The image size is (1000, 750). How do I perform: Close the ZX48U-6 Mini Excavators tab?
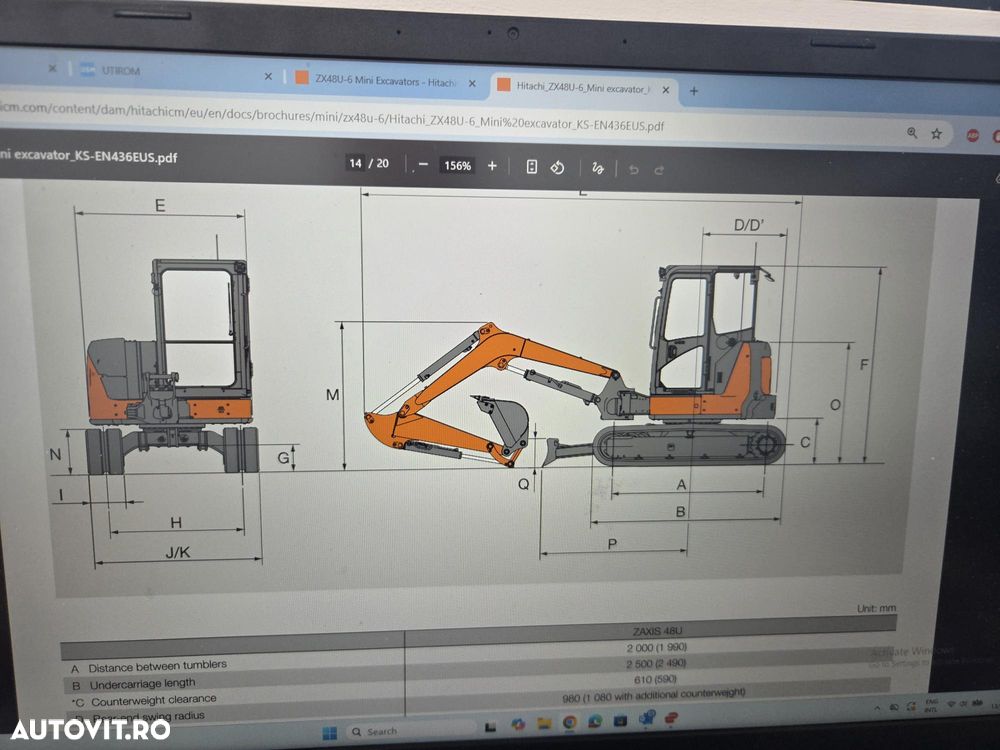pos(472,84)
